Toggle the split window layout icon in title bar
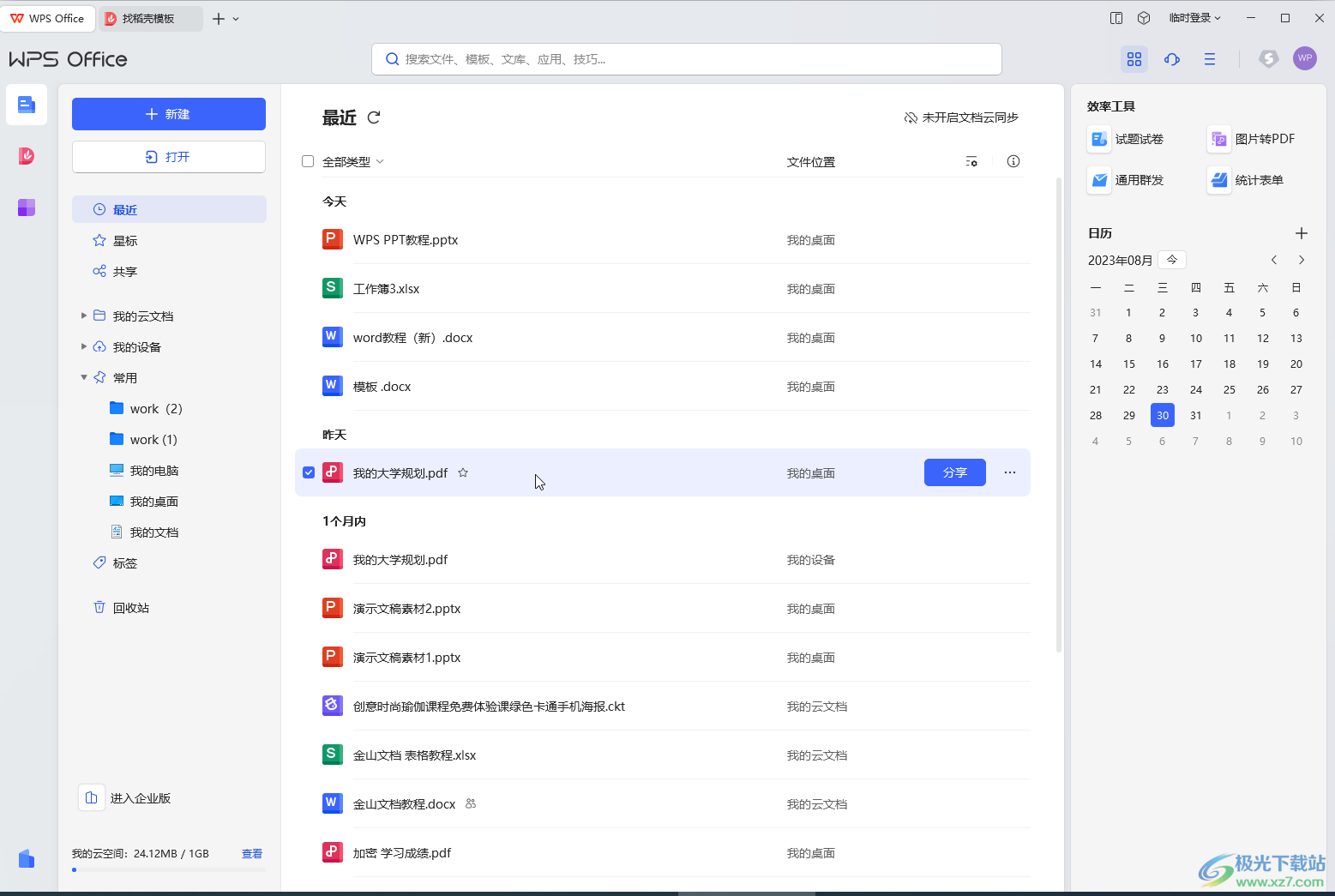1335x896 pixels. coord(1116,18)
